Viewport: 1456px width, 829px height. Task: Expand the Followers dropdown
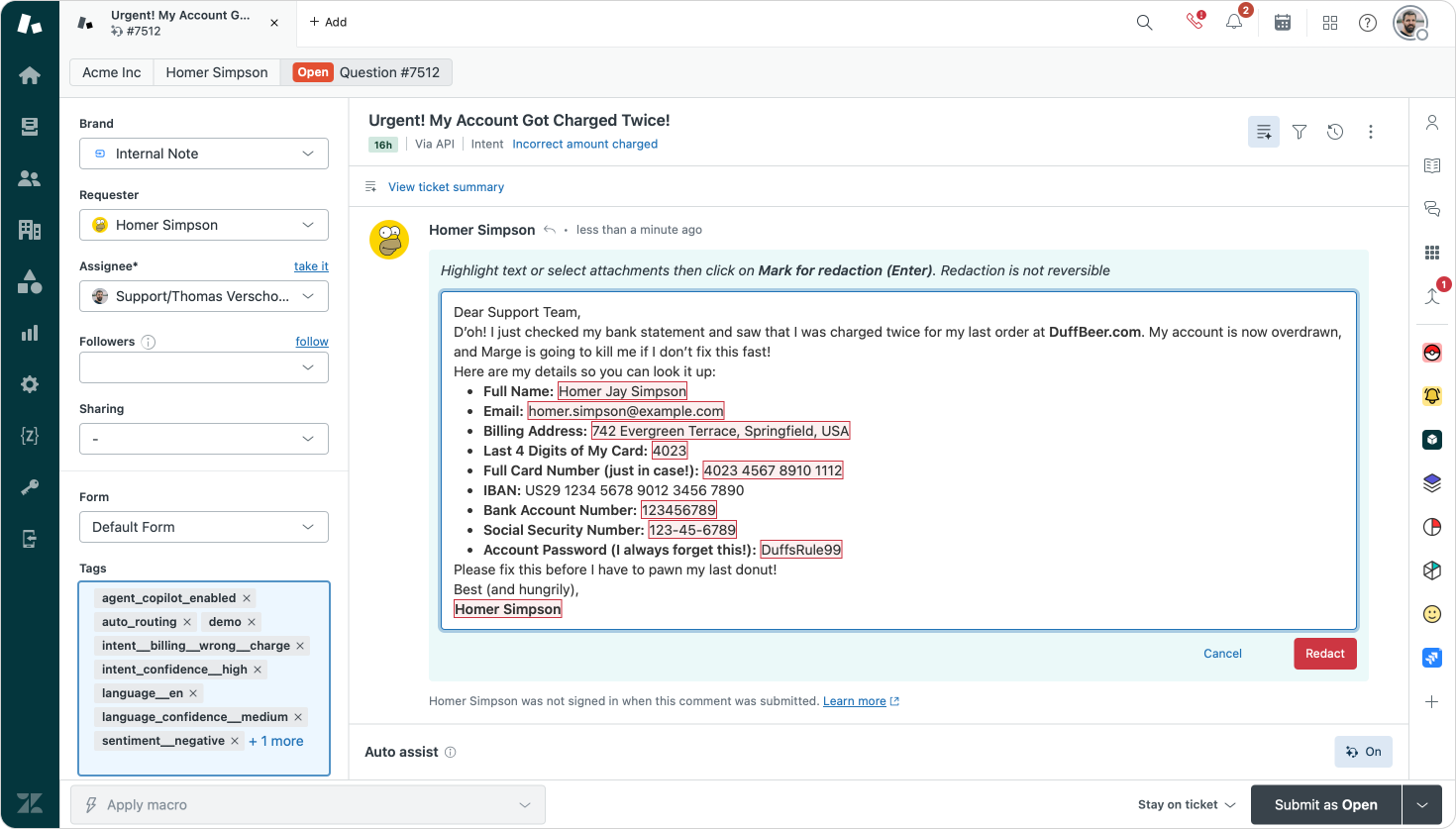coord(204,367)
